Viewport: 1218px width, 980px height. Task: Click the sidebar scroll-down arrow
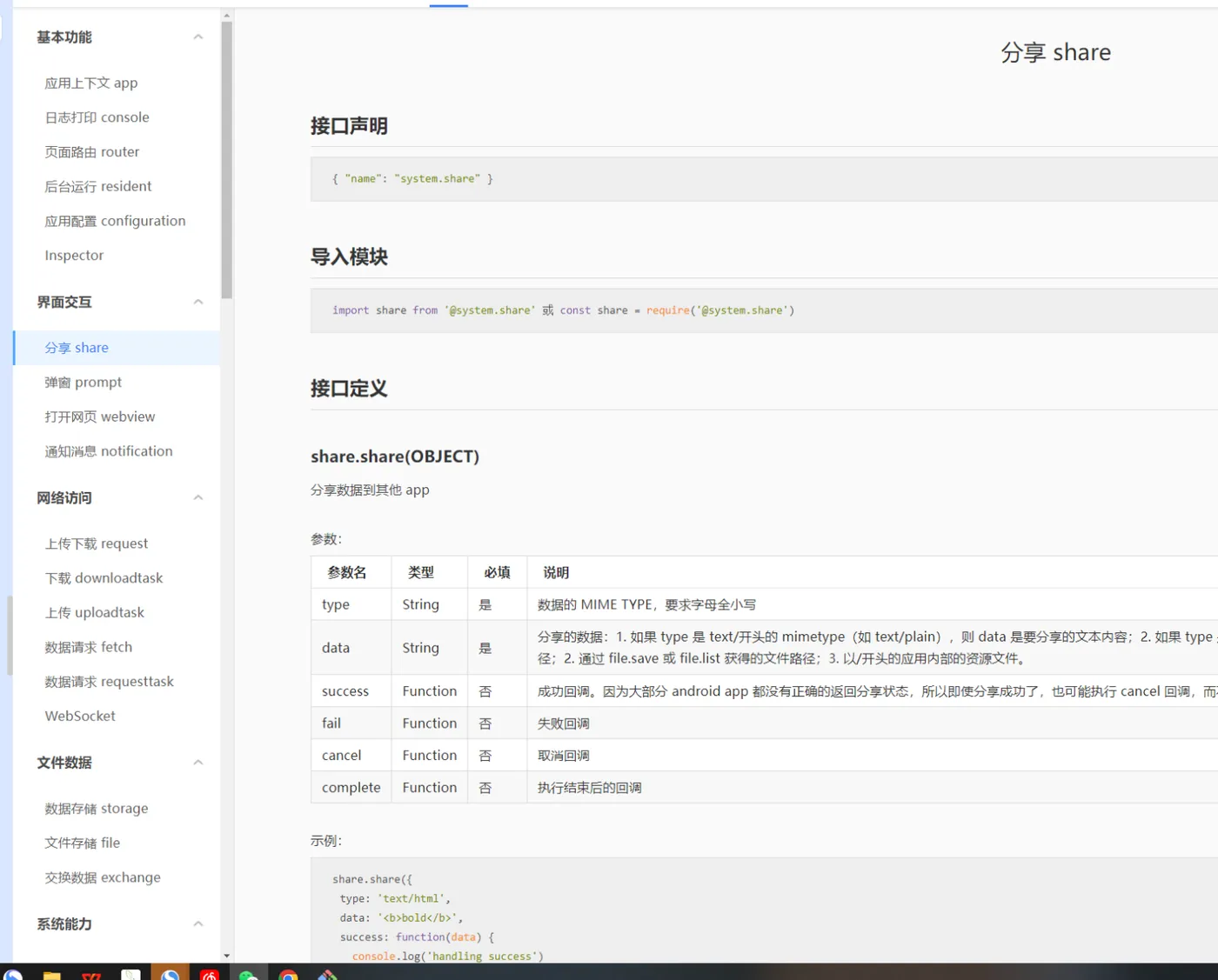coord(227,956)
